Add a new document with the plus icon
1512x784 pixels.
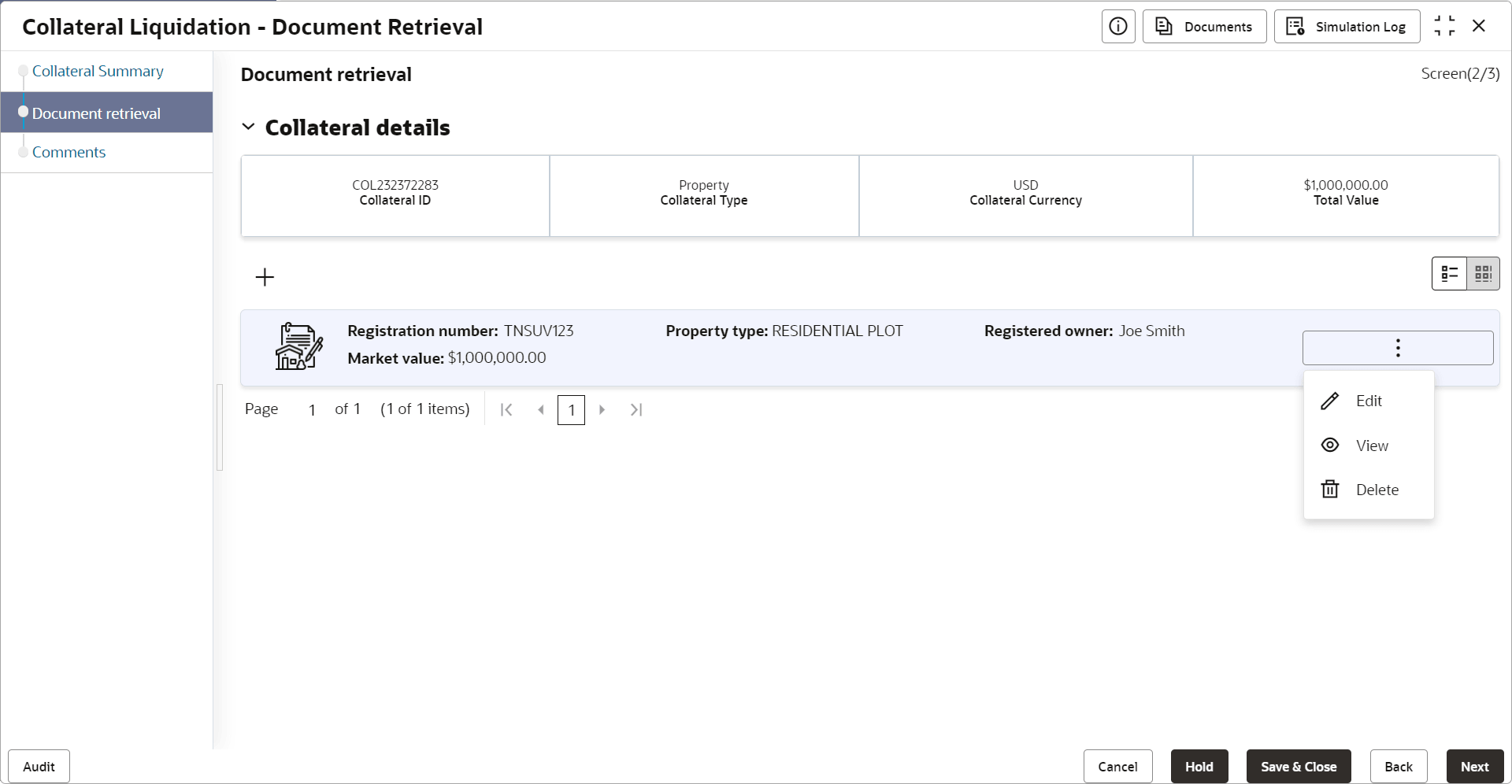pyautogui.click(x=265, y=277)
